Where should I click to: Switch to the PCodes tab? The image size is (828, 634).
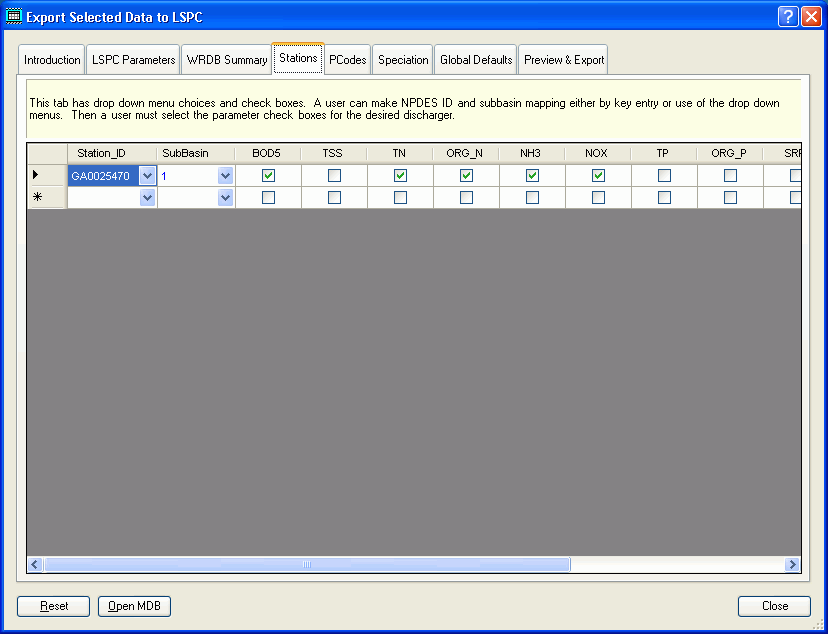point(347,59)
